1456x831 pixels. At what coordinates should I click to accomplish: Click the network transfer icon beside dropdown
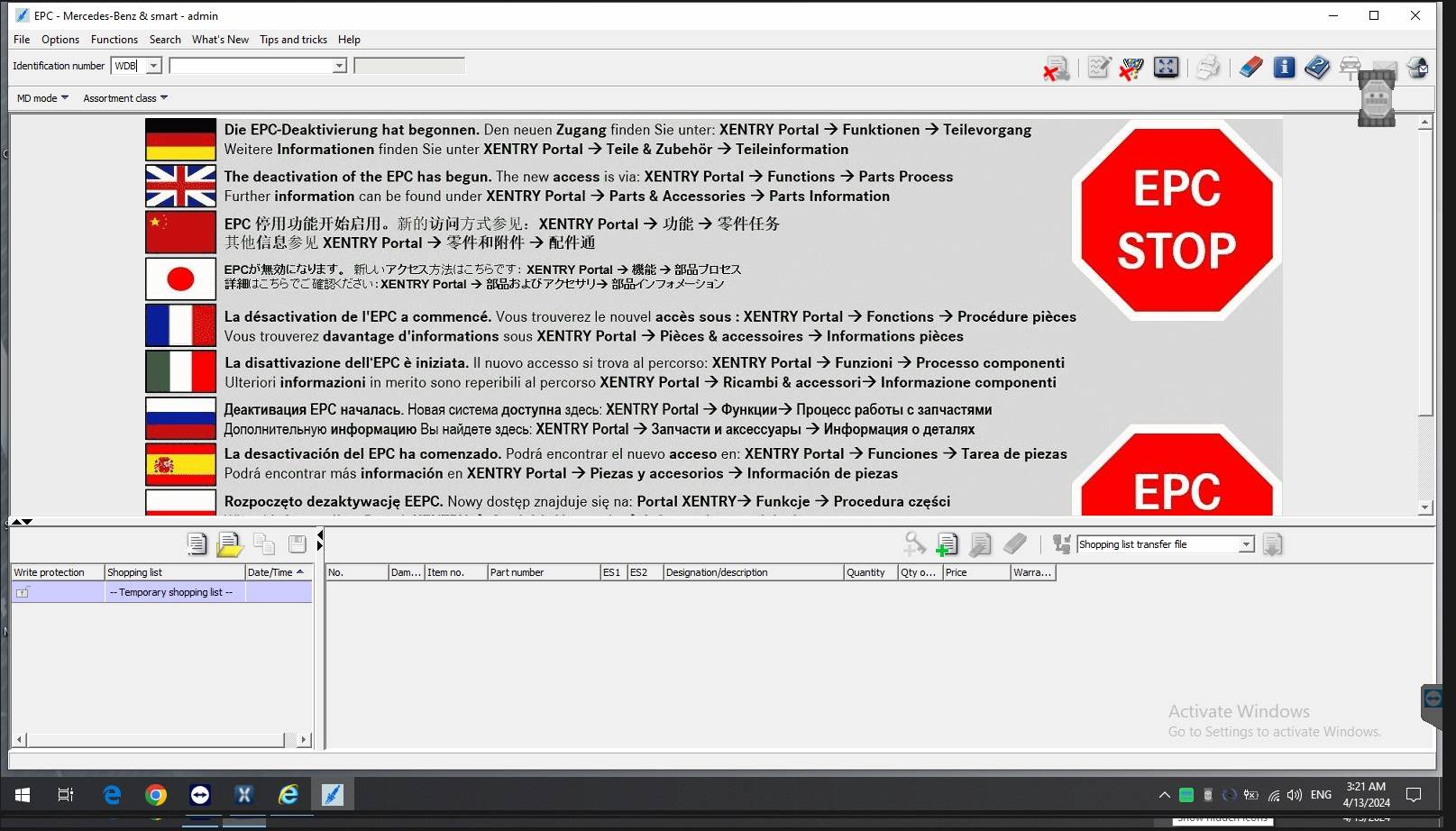tap(1061, 543)
